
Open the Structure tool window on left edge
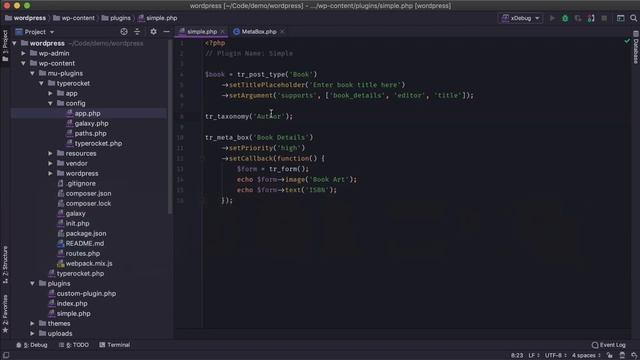5,264
